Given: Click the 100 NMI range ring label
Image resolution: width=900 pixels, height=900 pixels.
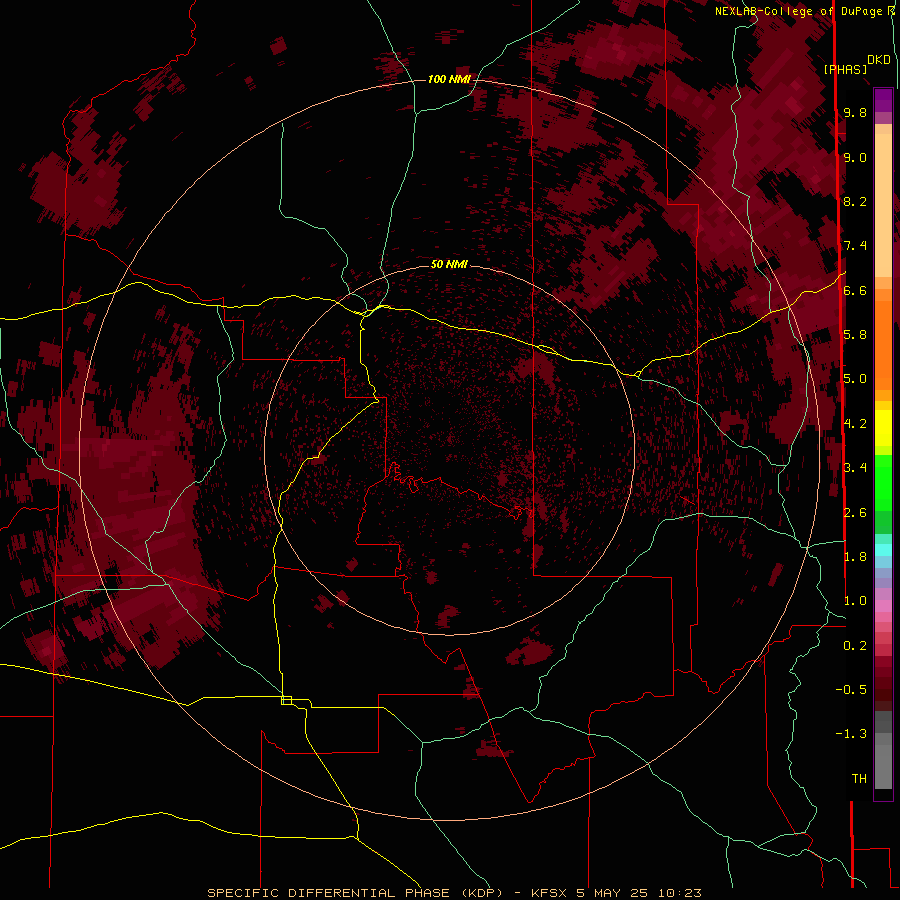Looking at the screenshot, I should (x=449, y=79).
